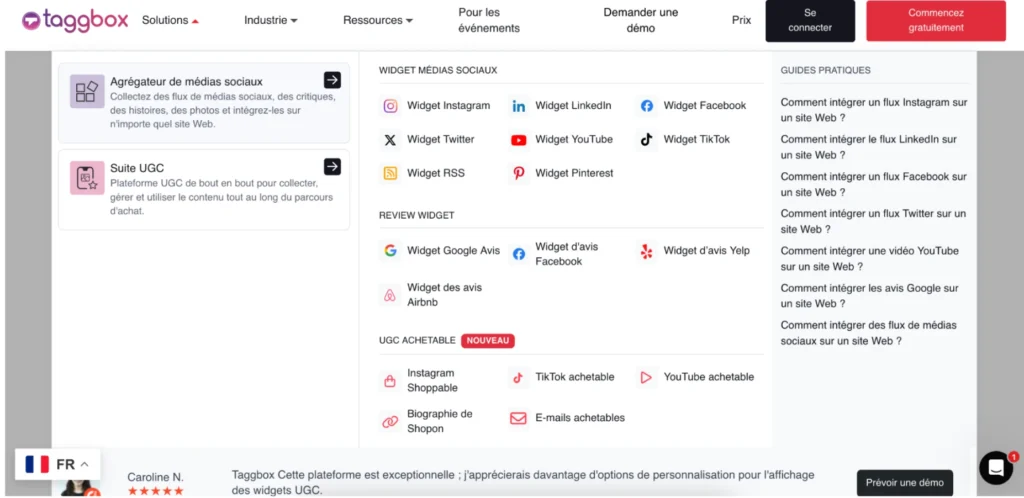Open TikTok achetable link

[575, 377]
